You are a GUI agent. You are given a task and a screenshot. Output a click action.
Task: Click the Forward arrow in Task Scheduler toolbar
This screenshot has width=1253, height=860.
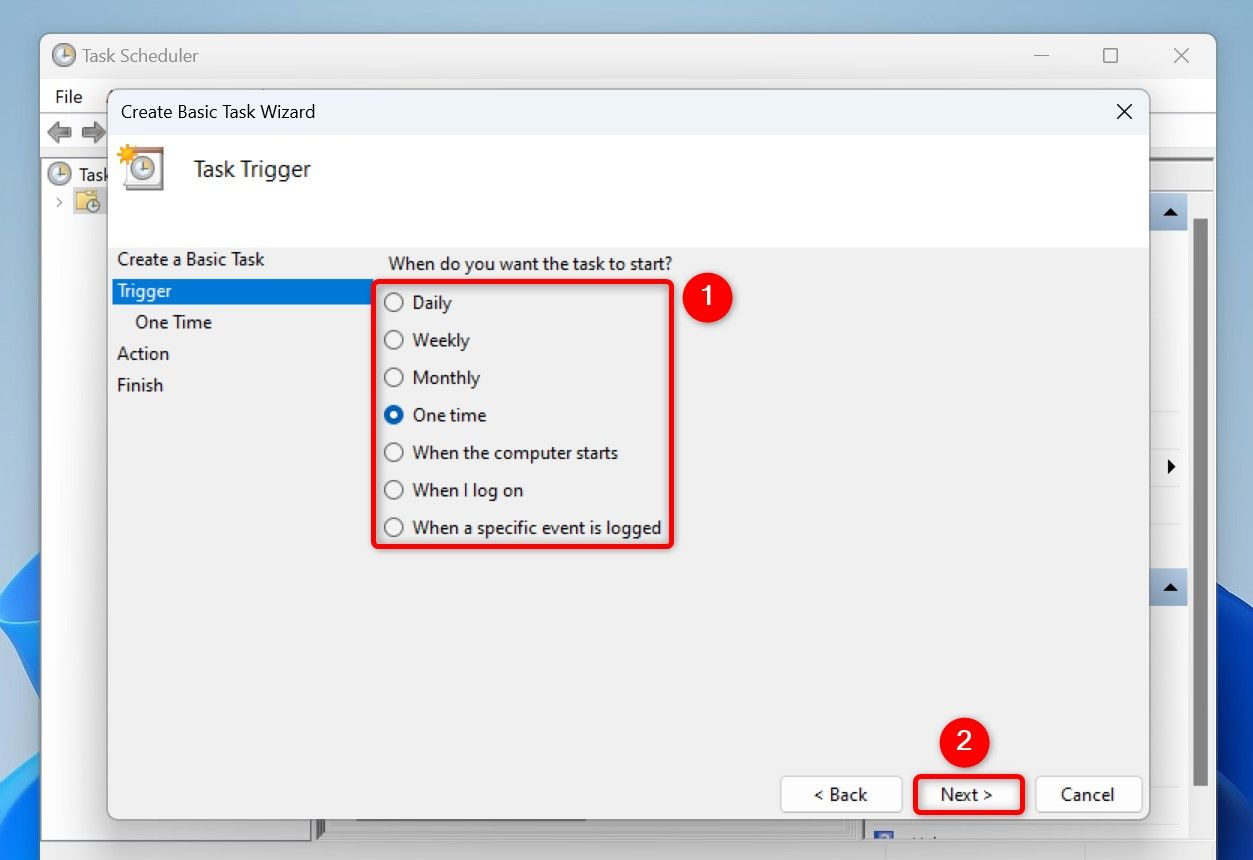[x=93, y=132]
